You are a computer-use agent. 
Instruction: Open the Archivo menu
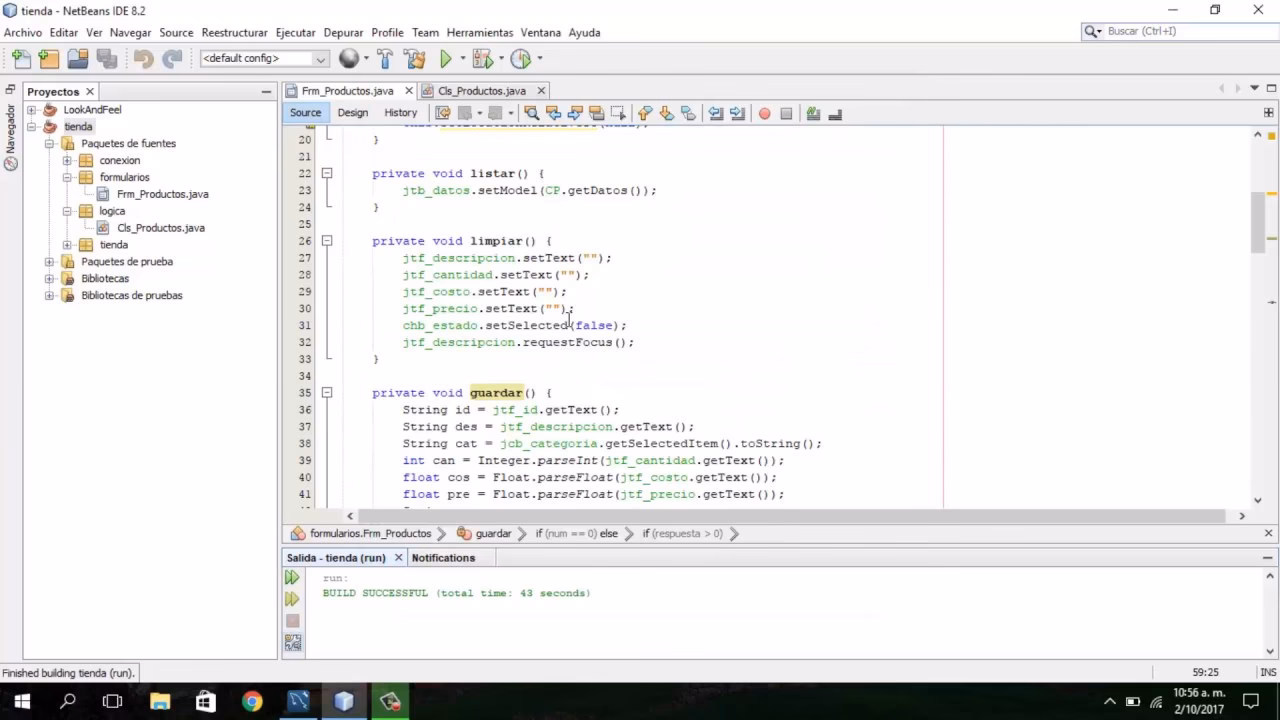[23, 32]
